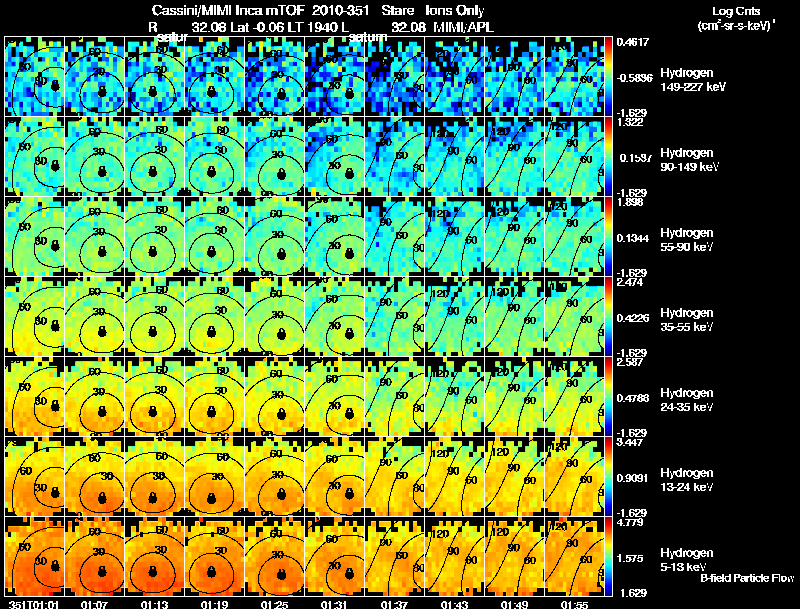Click the colorbar beside Hydrogen 24-35 keV
800x609 pixels.
[608, 396]
